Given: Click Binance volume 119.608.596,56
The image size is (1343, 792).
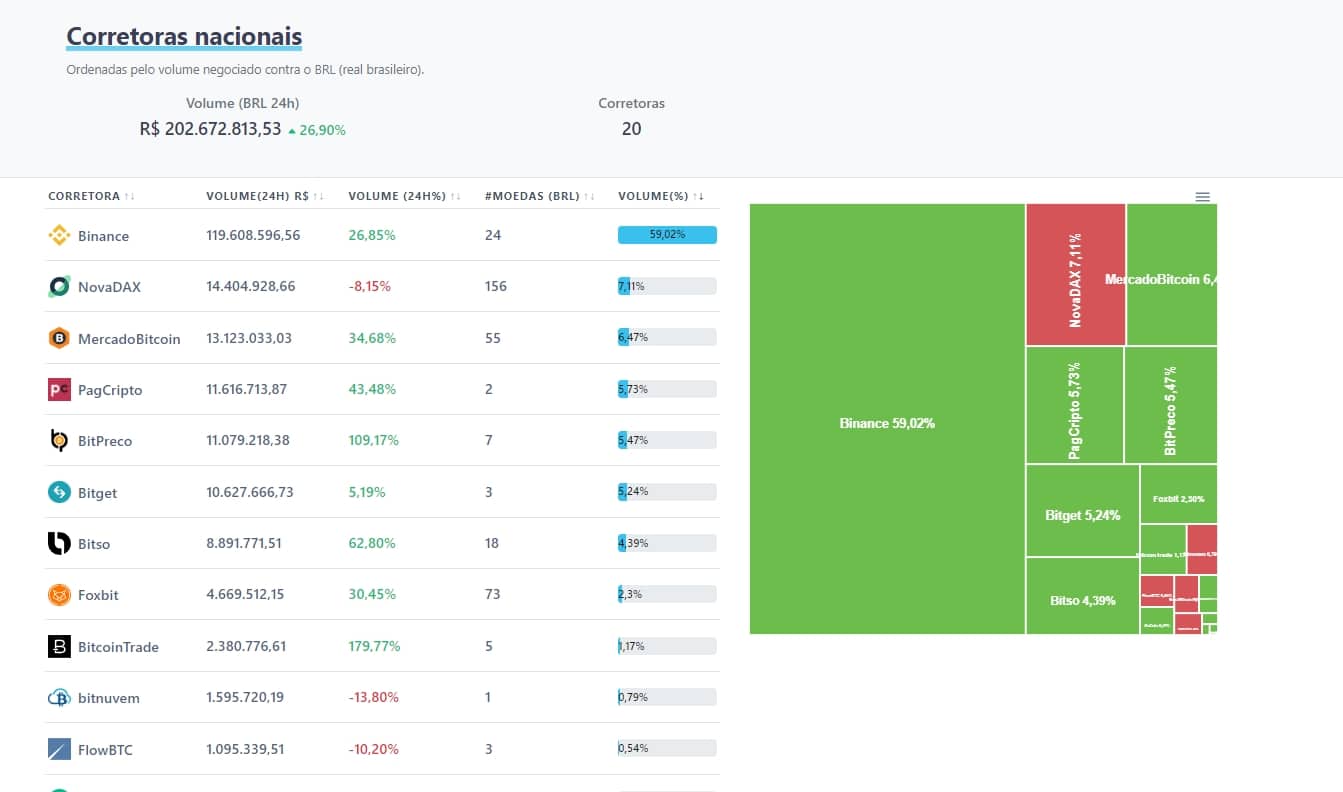Looking at the screenshot, I should [x=253, y=235].
